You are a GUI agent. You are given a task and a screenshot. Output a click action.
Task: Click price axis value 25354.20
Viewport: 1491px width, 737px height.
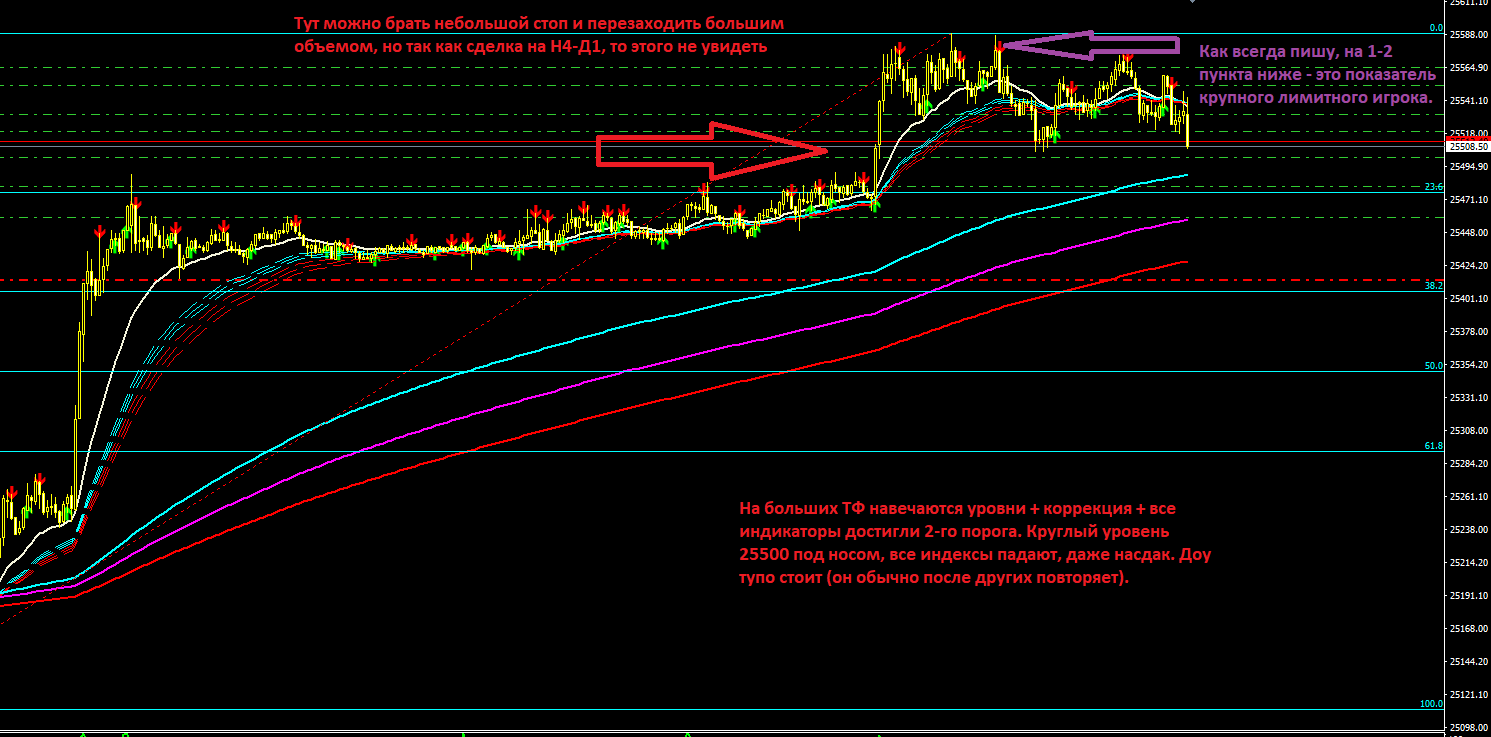[x=1467, y=365]
